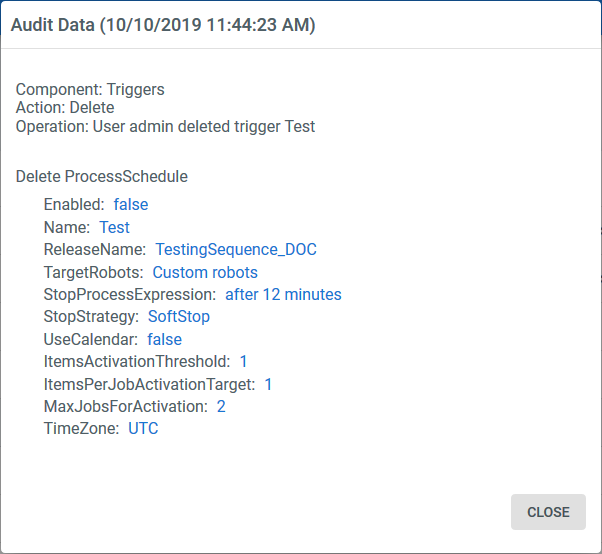Click the Audit Data dialog title
The width and height of the screenshot is (602, 554).
(163, 25)
